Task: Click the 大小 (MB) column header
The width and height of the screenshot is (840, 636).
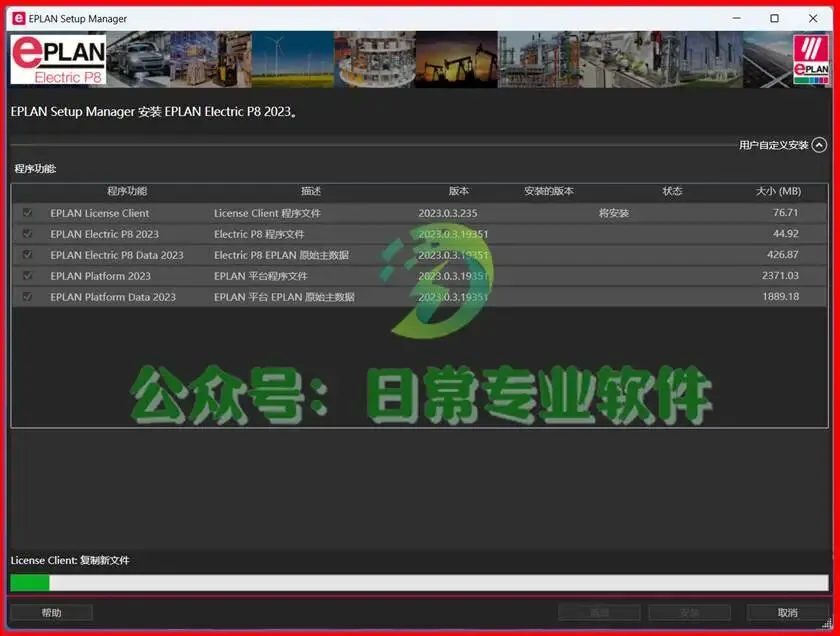Action: pos(778,191)
